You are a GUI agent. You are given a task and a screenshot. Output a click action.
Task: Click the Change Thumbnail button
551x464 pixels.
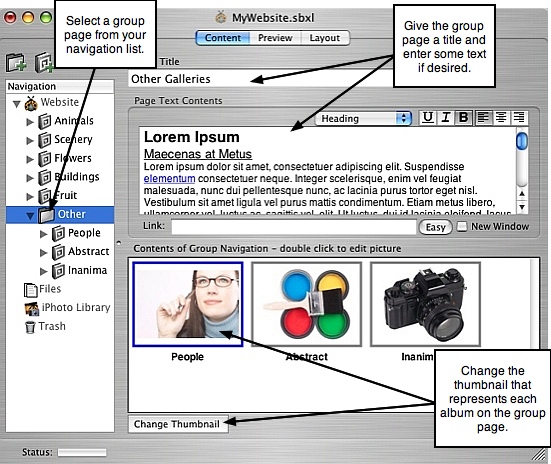(178, 424)
